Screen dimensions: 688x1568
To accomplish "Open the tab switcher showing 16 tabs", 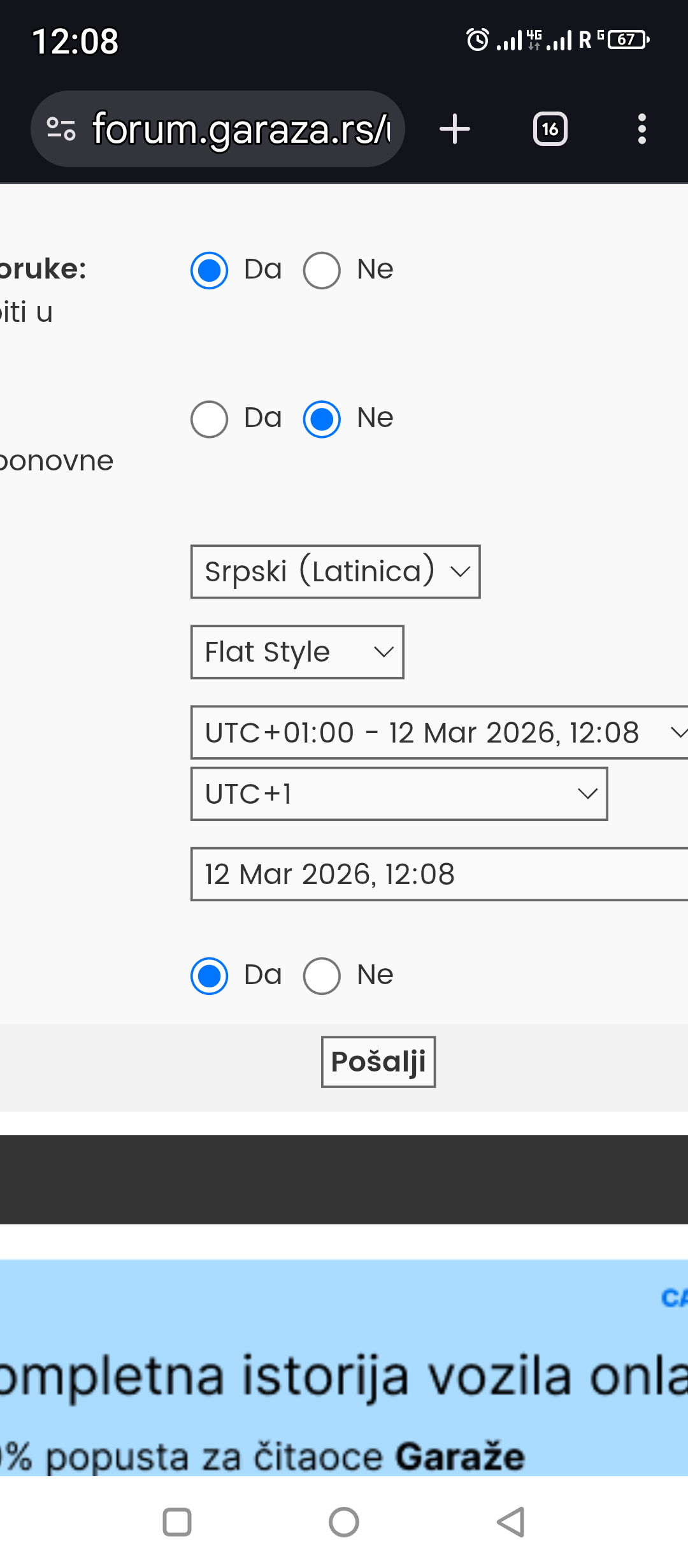I will [550, 129].
